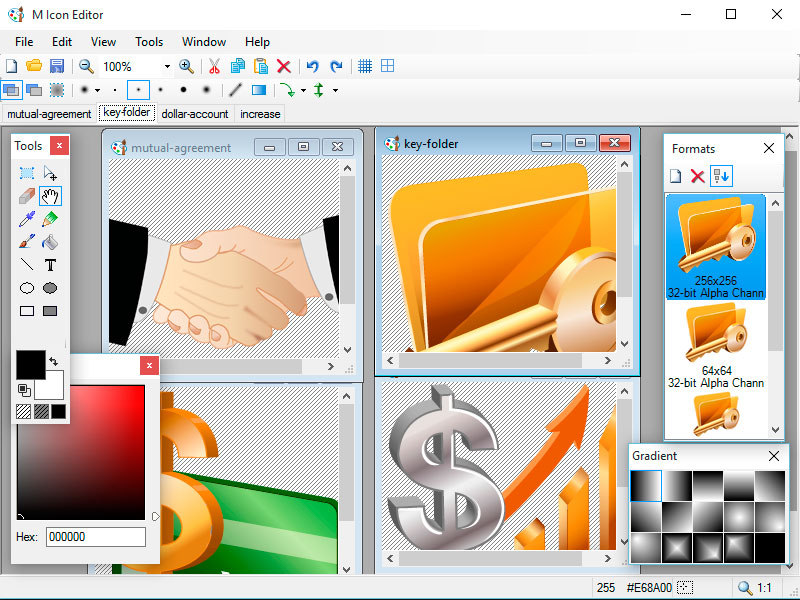Switch to the dollar-account tab

click(194, 114)
